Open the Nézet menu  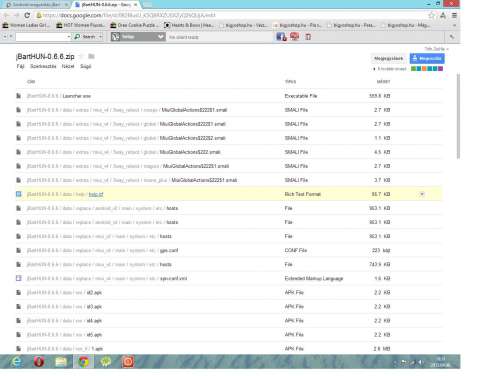[x=68, y=66]
